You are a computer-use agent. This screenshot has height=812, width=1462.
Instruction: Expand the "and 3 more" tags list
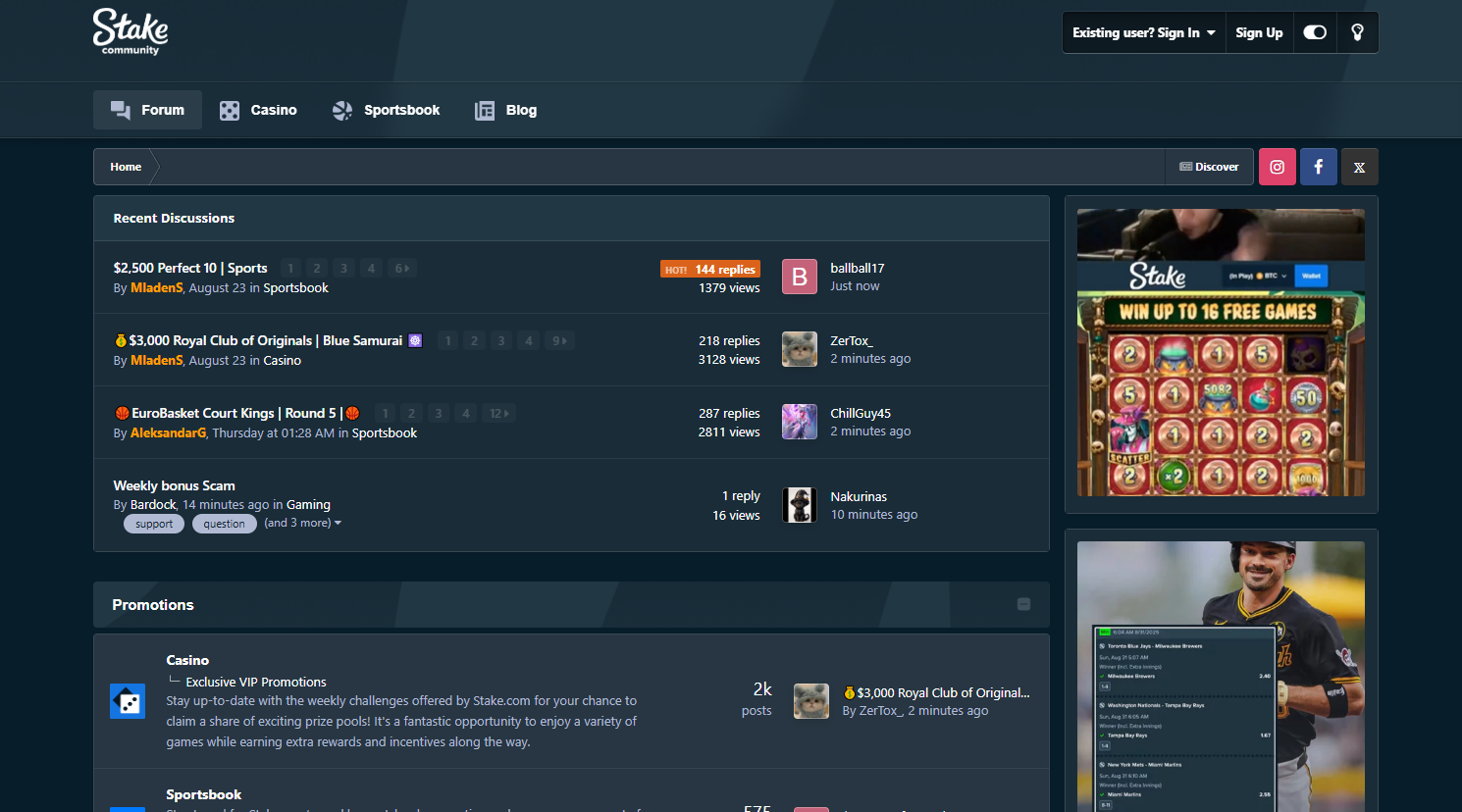click(x=302, y=523)
